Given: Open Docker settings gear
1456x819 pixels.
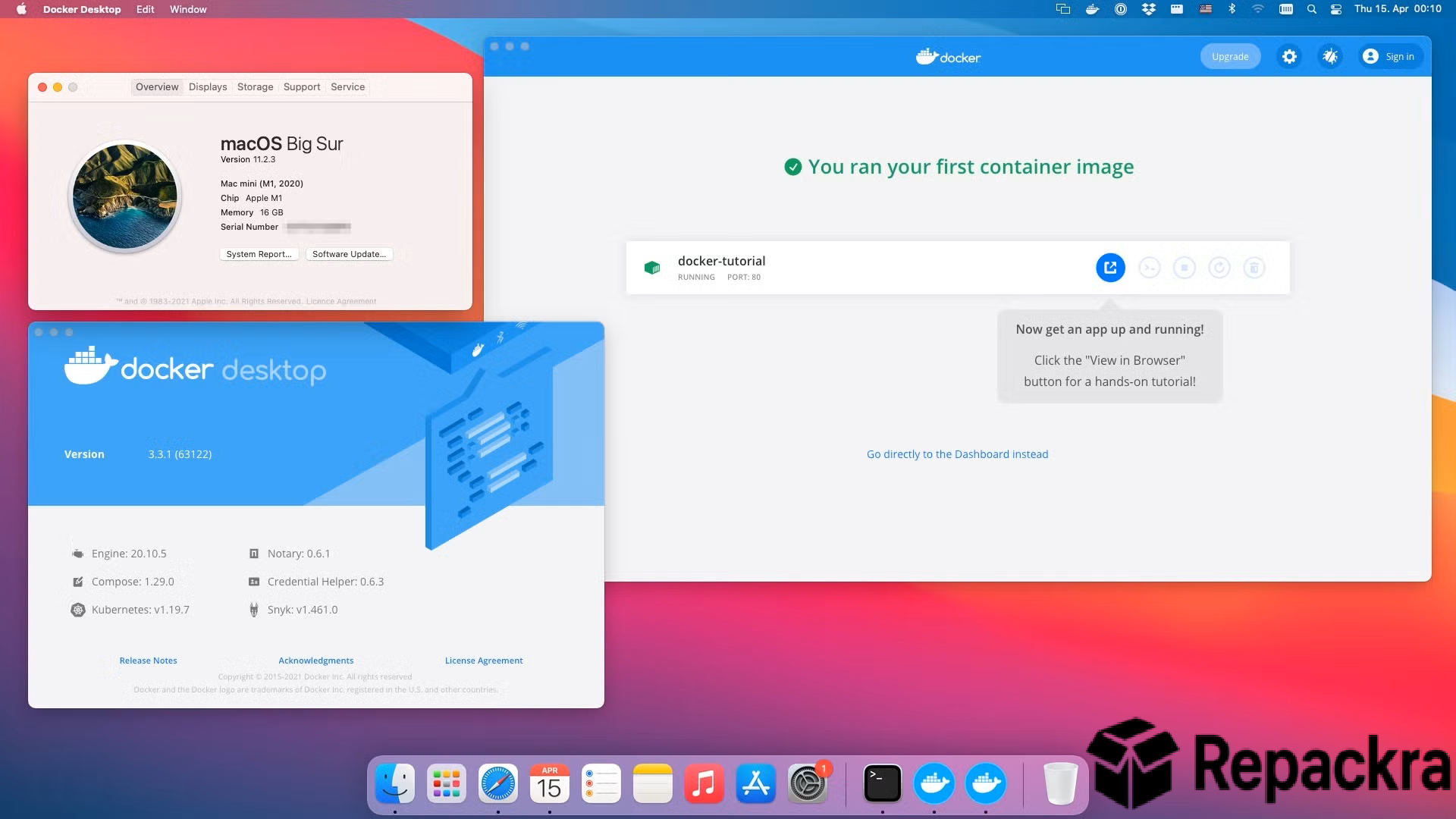Looking at the screenshot, I should [1289, 56].
